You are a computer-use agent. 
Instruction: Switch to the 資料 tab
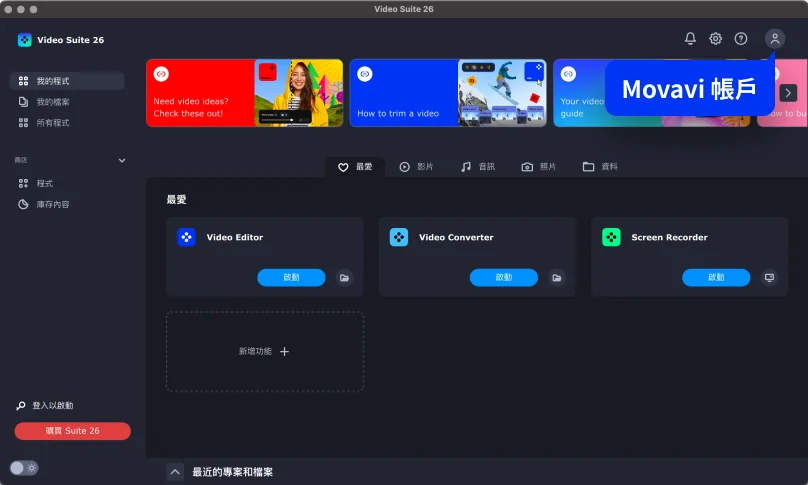[x=600, y=167]
